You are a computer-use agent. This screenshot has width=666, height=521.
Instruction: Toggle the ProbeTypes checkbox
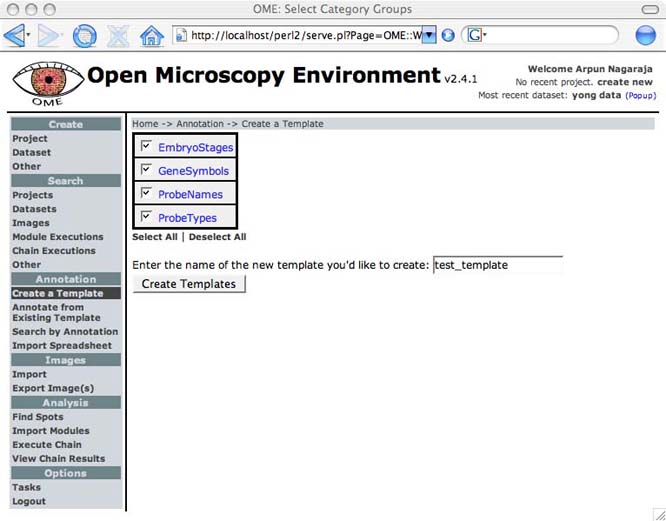tap(146, 216)
